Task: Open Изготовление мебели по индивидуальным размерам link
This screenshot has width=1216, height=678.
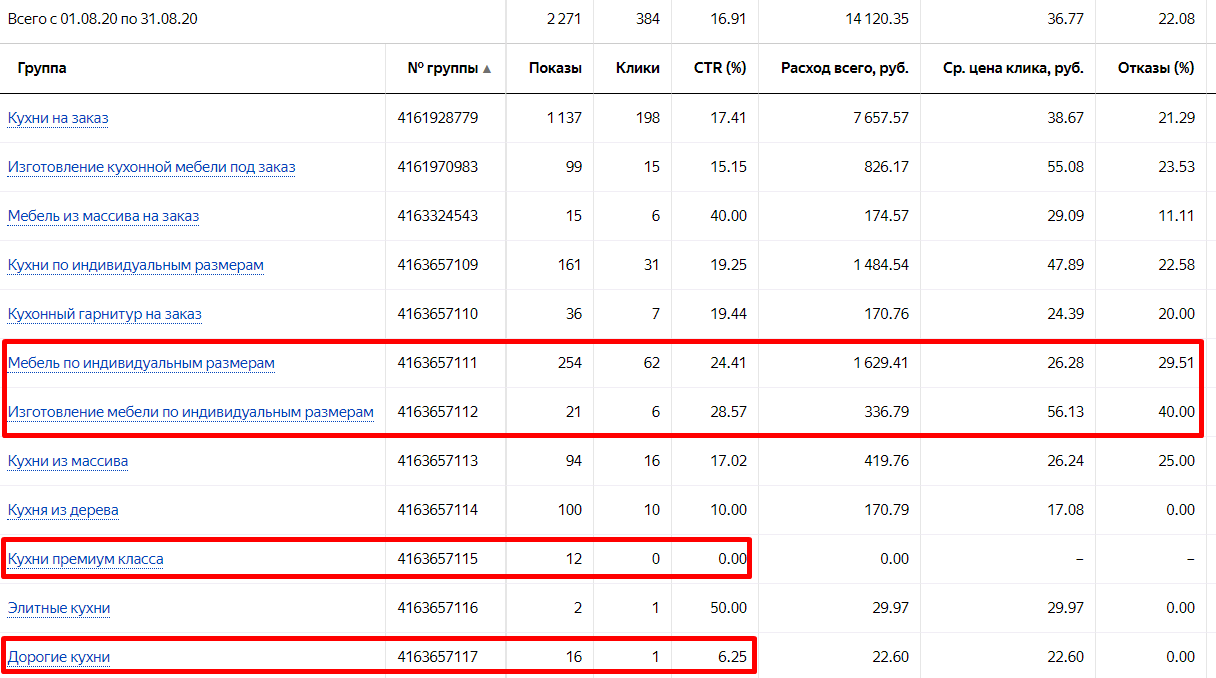Action: pyautogui.click(x=191, y=412)
